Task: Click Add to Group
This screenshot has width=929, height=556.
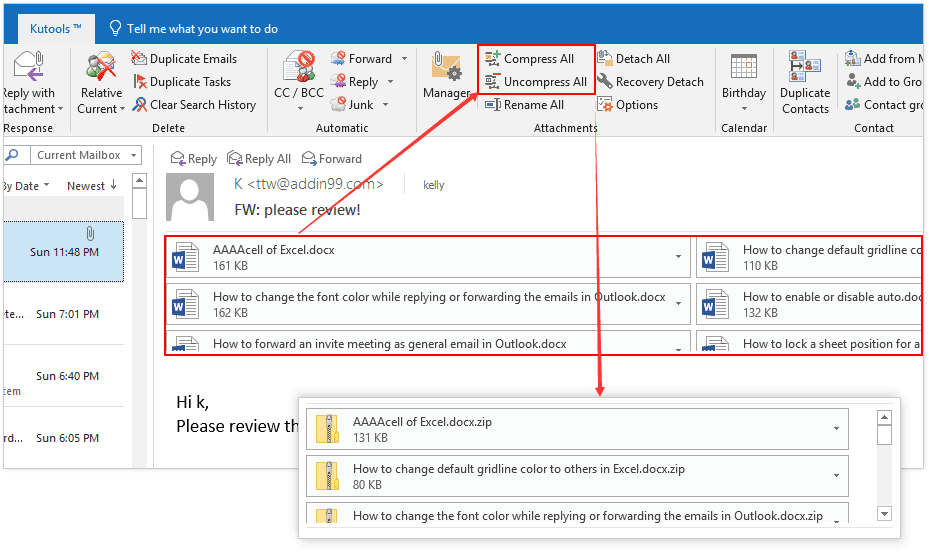Action: pyautogui.click(x=884, y=81)
